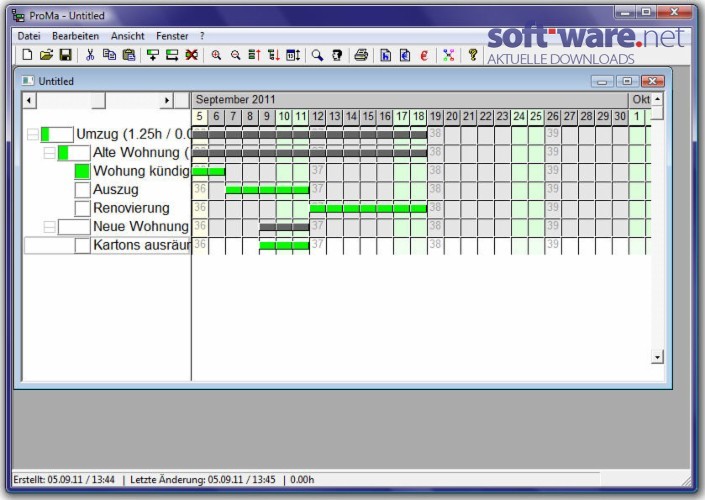
Task: Open search with the blue magnifier icon
Action: pyautogui.click(x=317, y=55)
